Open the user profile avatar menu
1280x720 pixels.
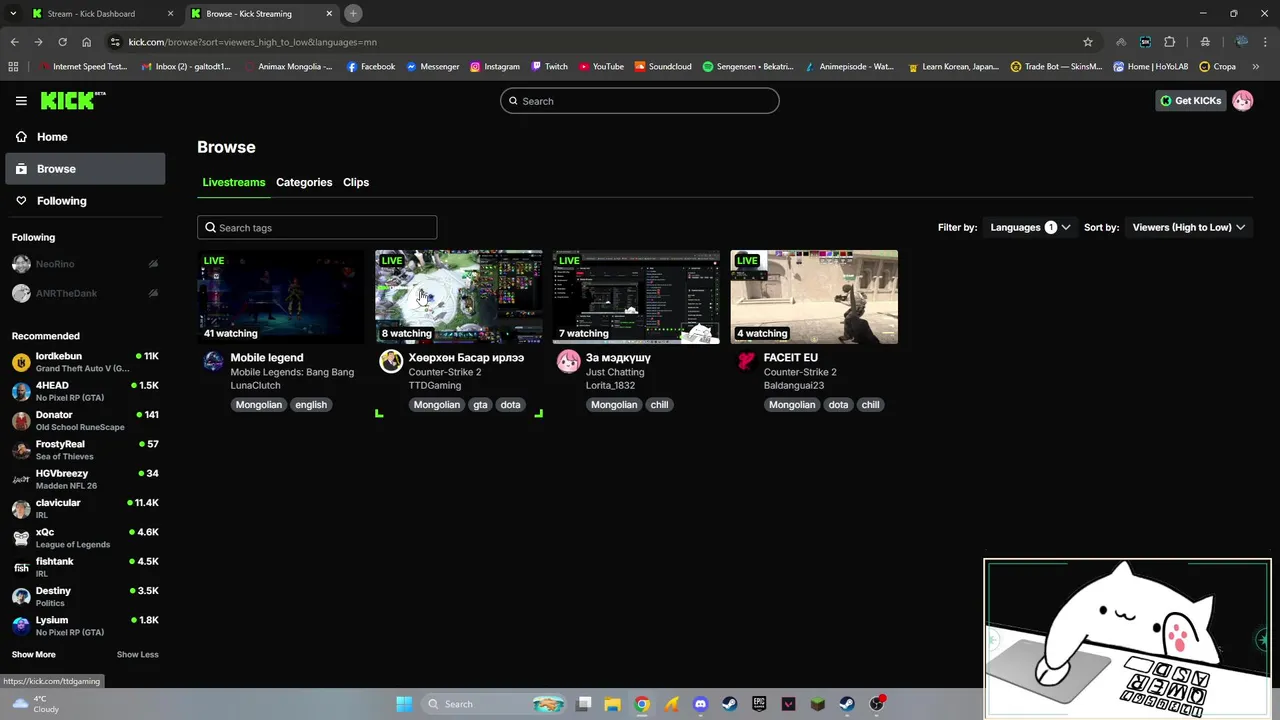click(x=1243, y=101)
